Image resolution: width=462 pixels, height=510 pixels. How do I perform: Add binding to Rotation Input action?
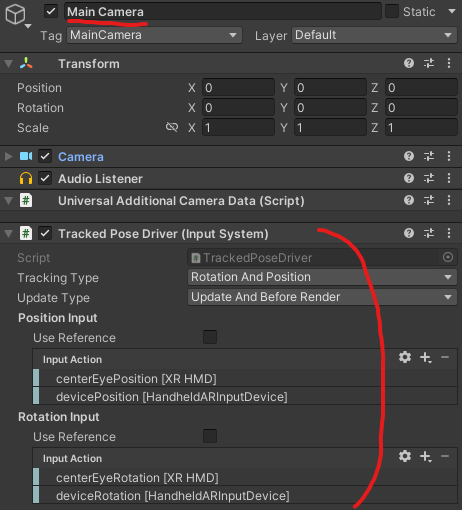click(x=426, y=457)
